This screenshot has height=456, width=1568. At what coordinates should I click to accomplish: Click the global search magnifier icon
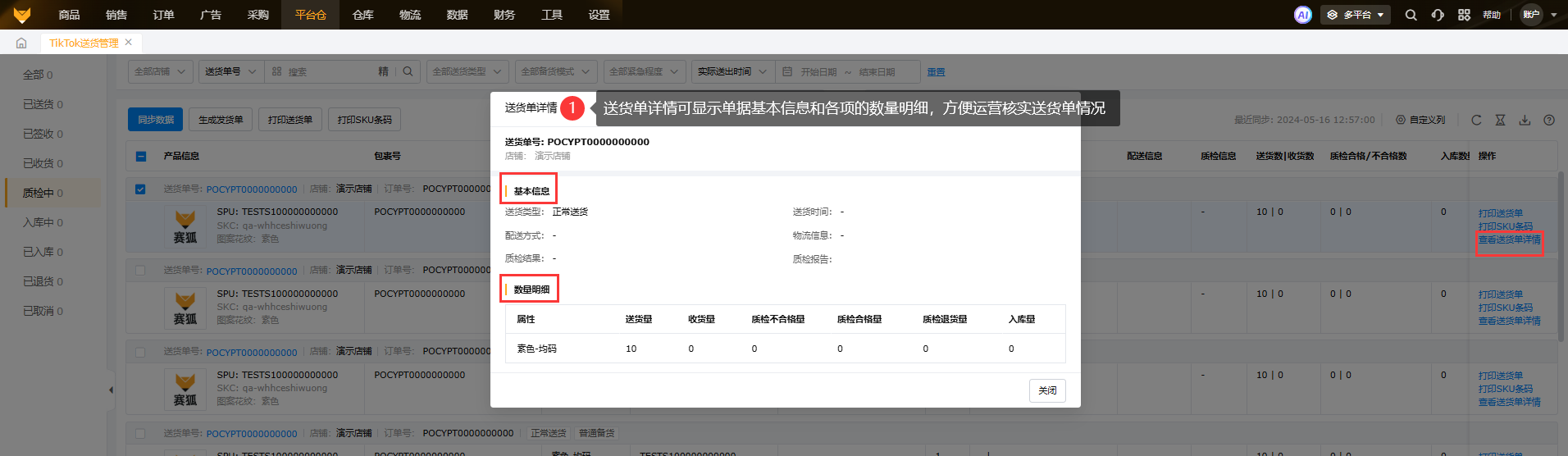click(x=1411, y=15)
